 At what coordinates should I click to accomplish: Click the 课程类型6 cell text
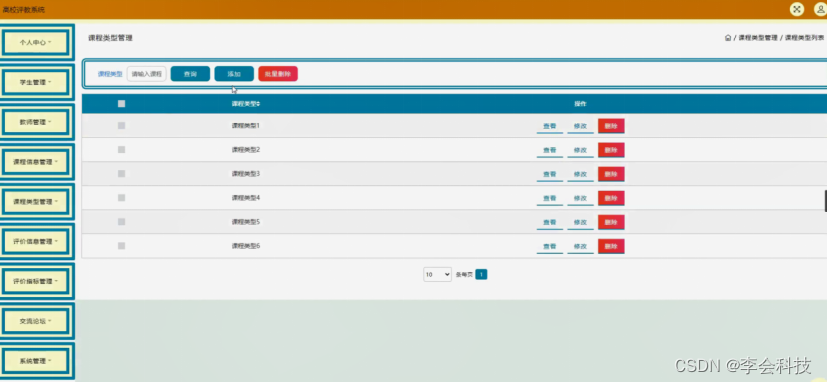click(x=246, y=246)
